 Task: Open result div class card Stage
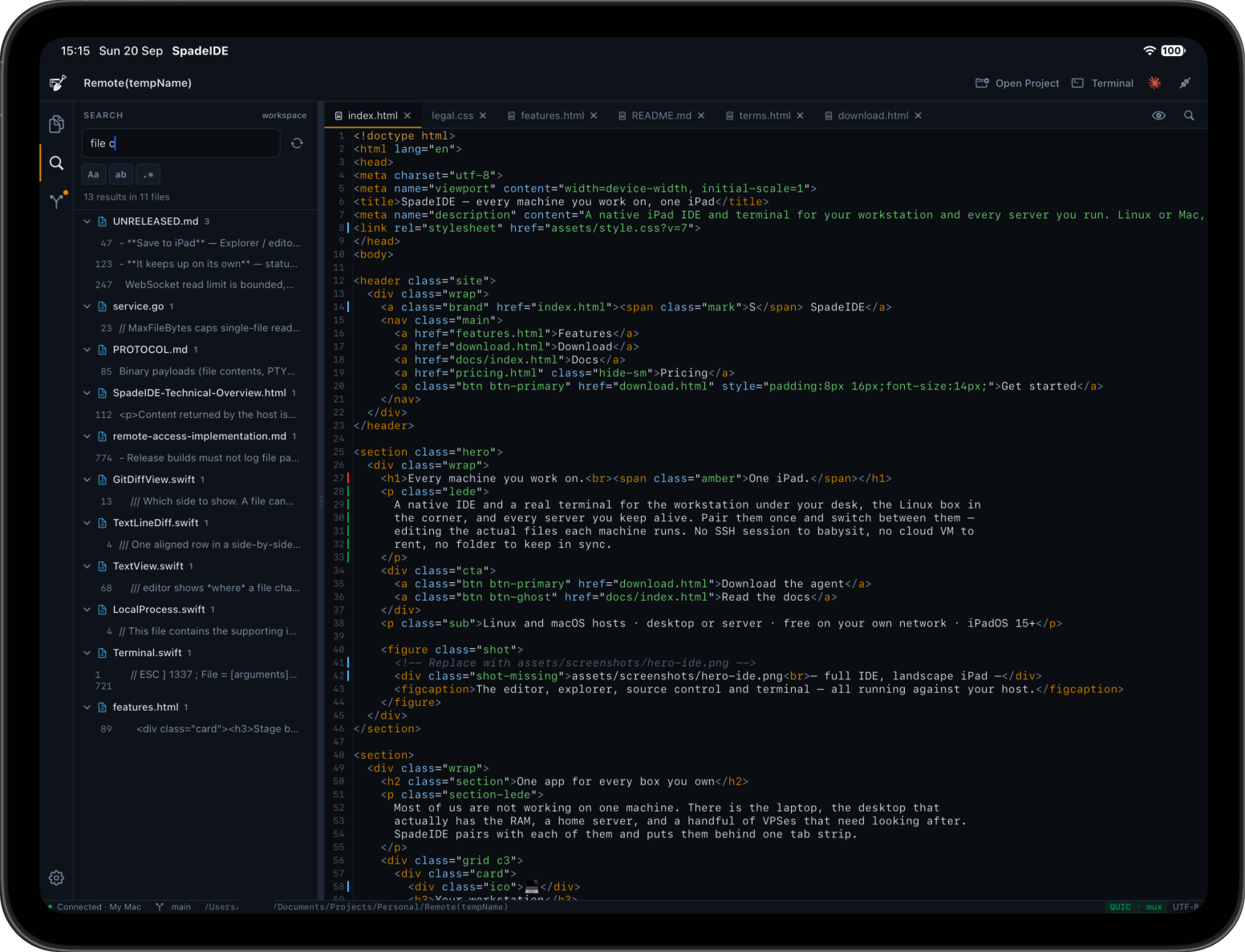pyautogui.click(x=196, y=729)
